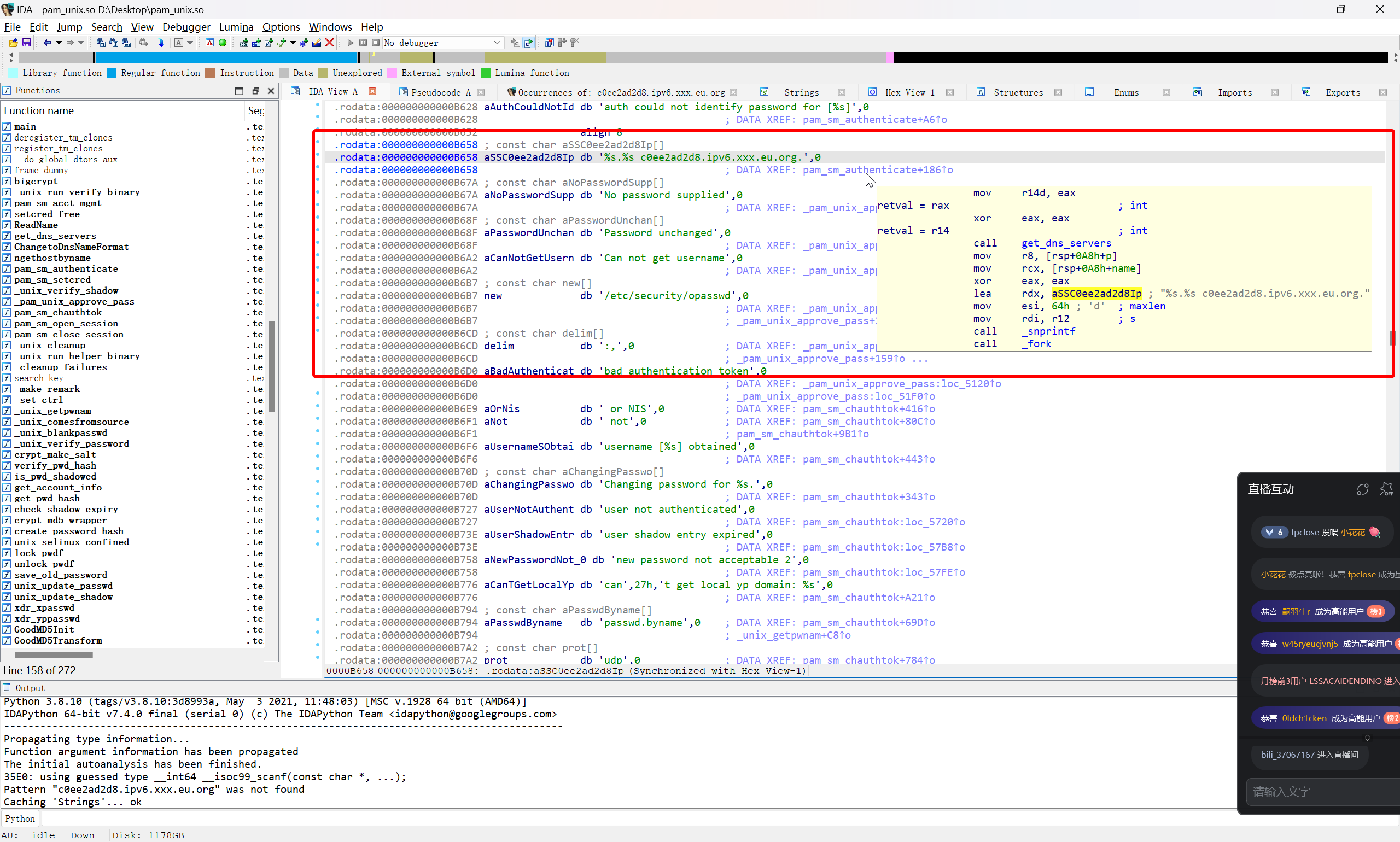Follow the pam_sm_chauthtok+443 xref link
Image resolution: width=1400 pixels, height=842 pixels.
coord(868,460)
